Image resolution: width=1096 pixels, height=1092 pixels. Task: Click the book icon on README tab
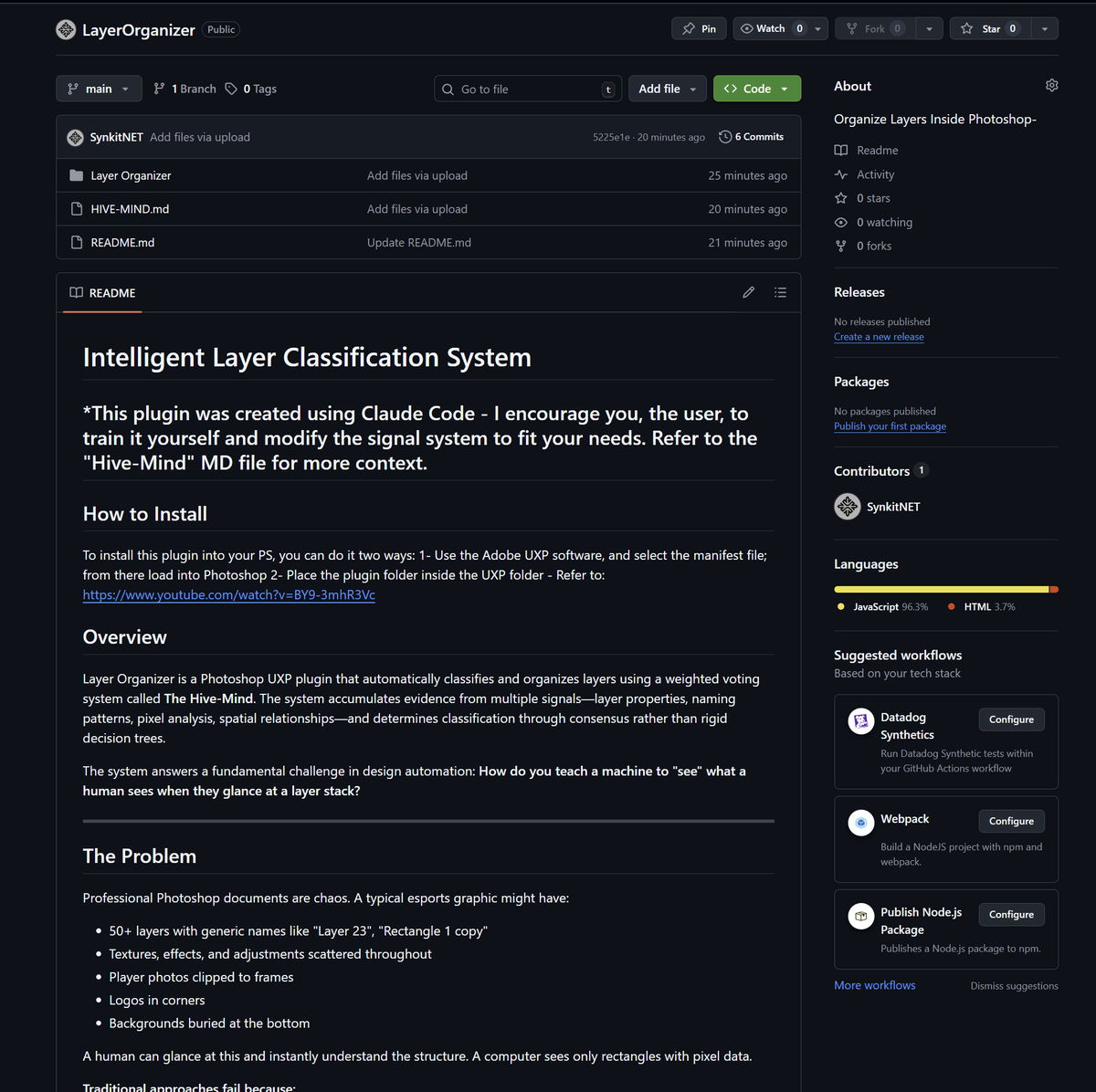(77, 293)
